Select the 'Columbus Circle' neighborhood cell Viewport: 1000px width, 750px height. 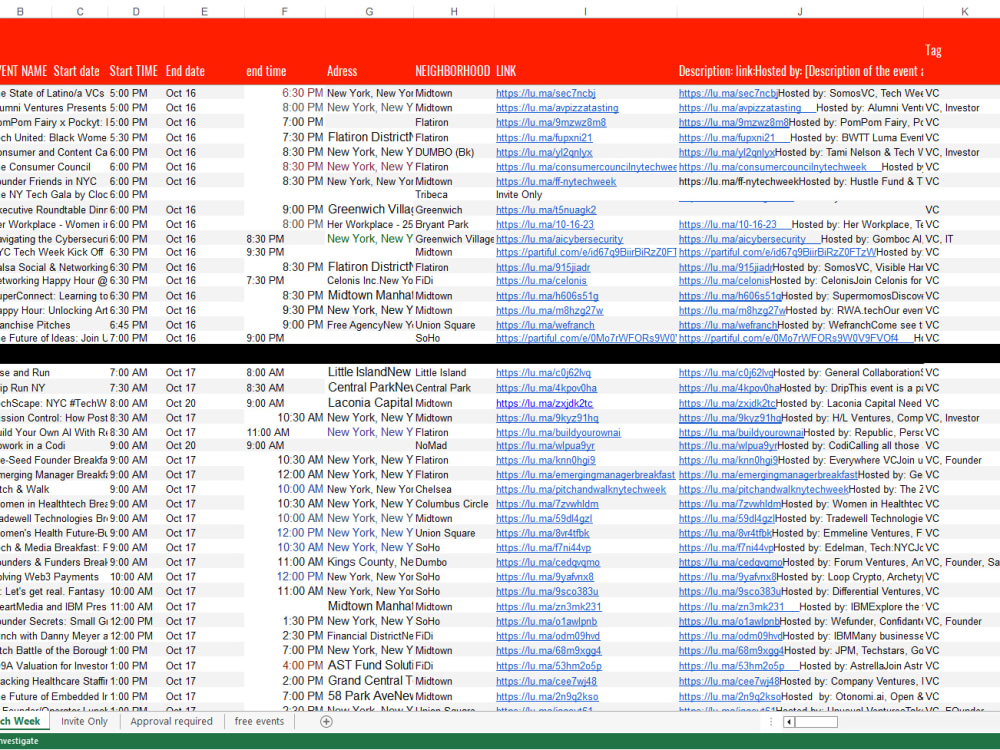pyautogui.click(x=452, y=504)
